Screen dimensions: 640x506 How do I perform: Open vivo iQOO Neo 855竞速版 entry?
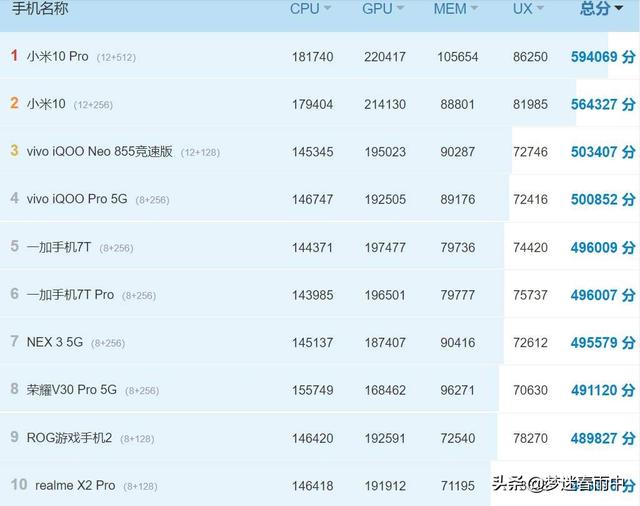click(100, 152)
